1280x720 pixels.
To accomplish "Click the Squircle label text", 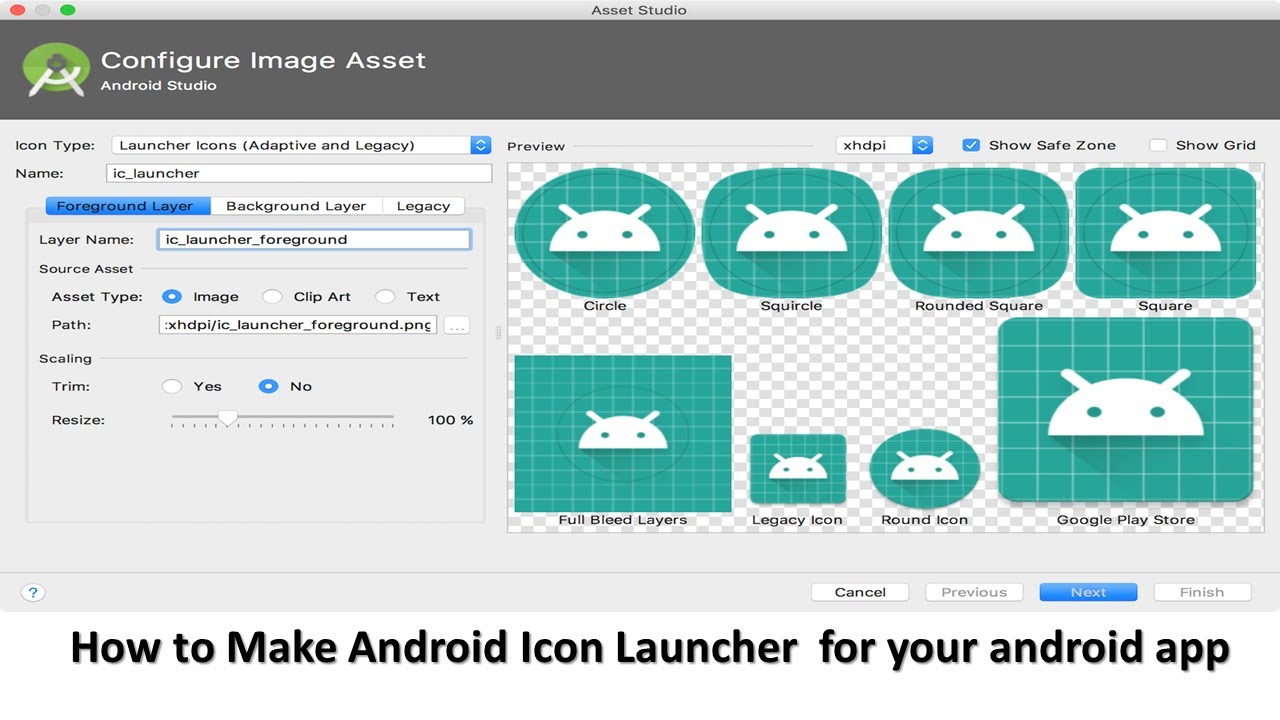I will [x=791, y=306].
